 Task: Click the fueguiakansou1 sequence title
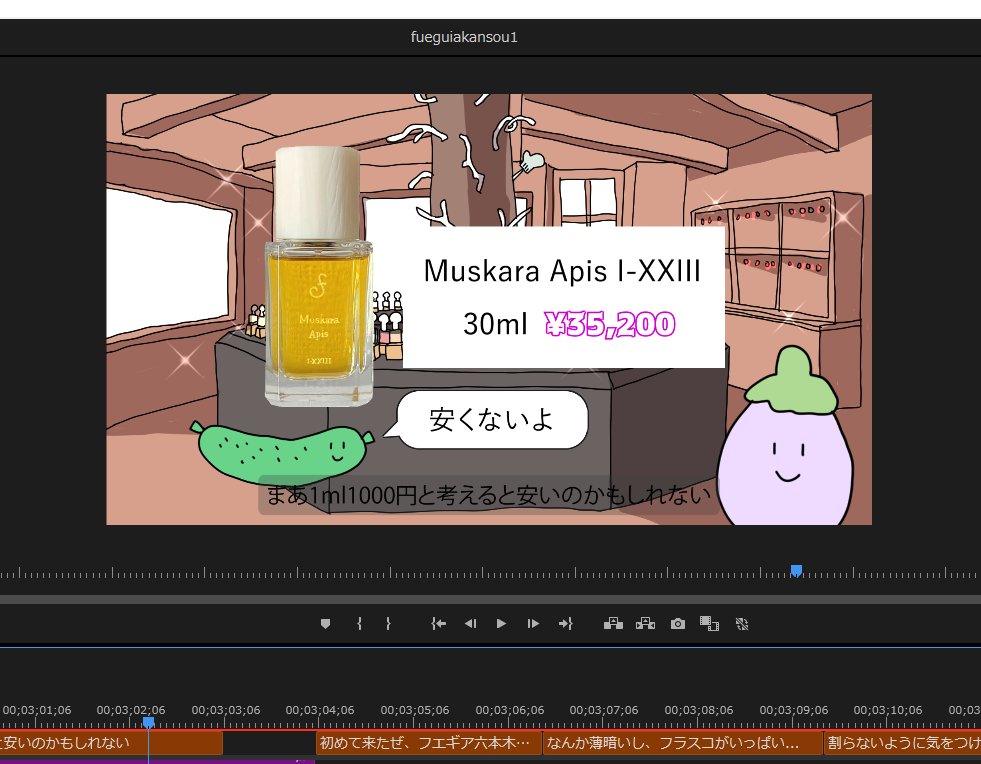(x=464, y=37)
